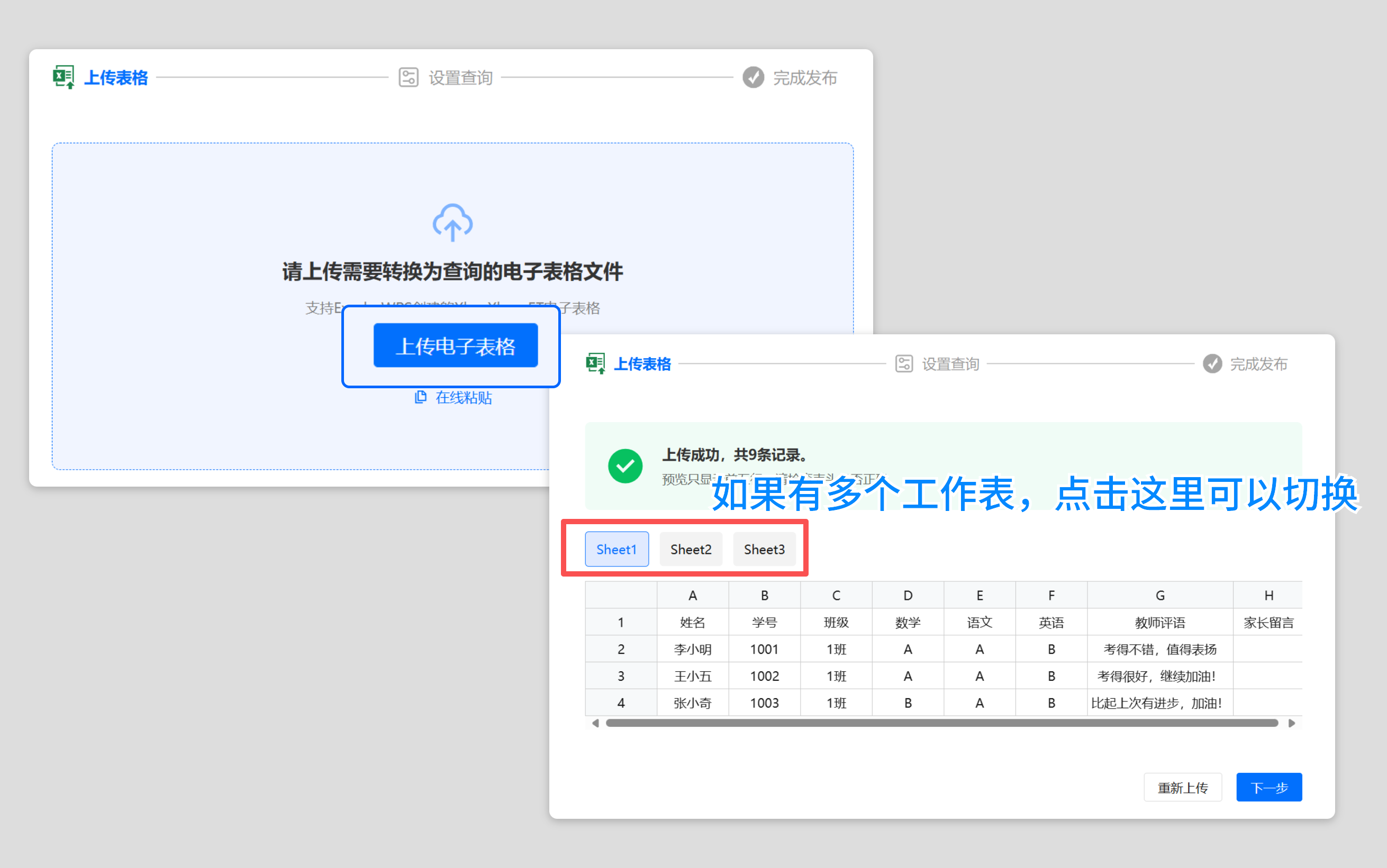Click the 完成发布 checkmark icon in back window
The width and height of the screenshot is (1387, 868).
tap(753, 77)
